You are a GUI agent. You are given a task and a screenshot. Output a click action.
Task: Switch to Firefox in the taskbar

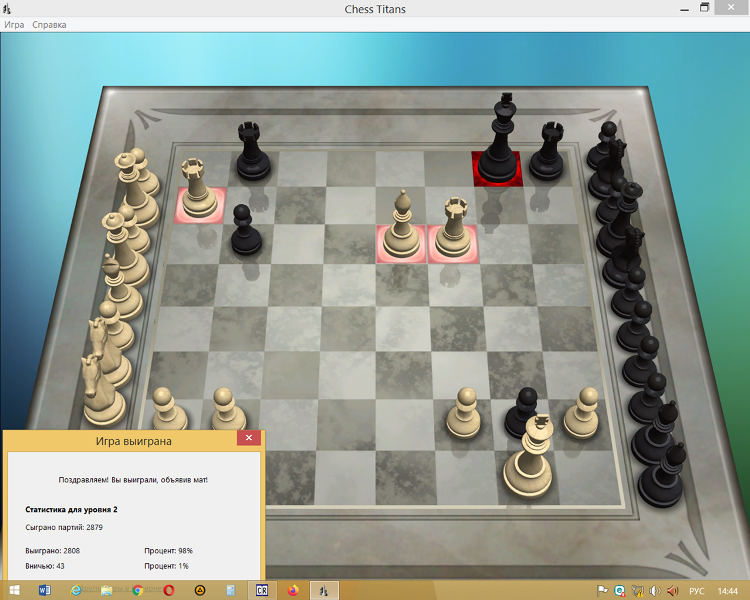[x=293, y=590]
